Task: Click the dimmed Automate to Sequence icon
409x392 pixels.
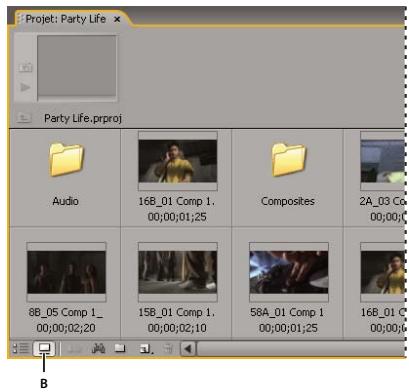Action: tap(74, 349)
